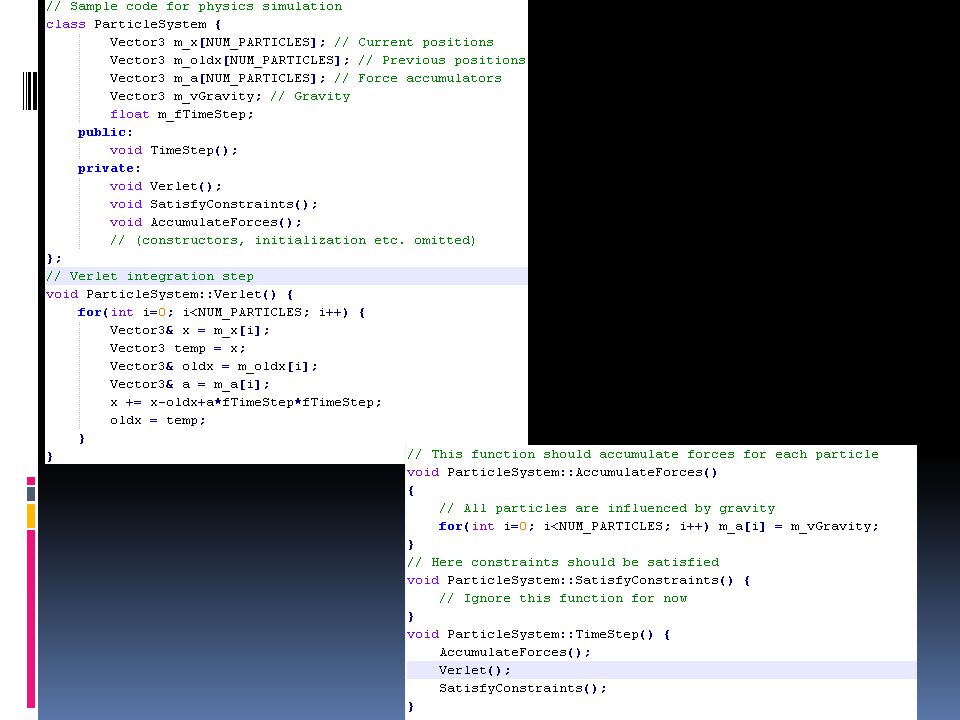Image resolution: width=960 pixels, height=720 pixels.
Task: Click the highlighted comment "// Verlet integration step"
Action: pyautogui.click(x=150, y=277)
